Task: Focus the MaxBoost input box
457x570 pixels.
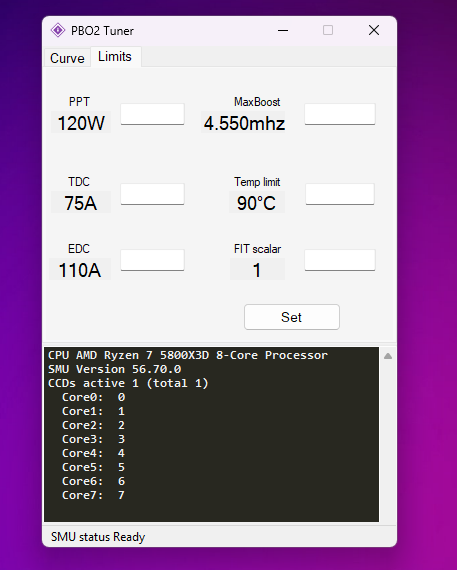Action: pyautogui.click(x=340, y=114)
